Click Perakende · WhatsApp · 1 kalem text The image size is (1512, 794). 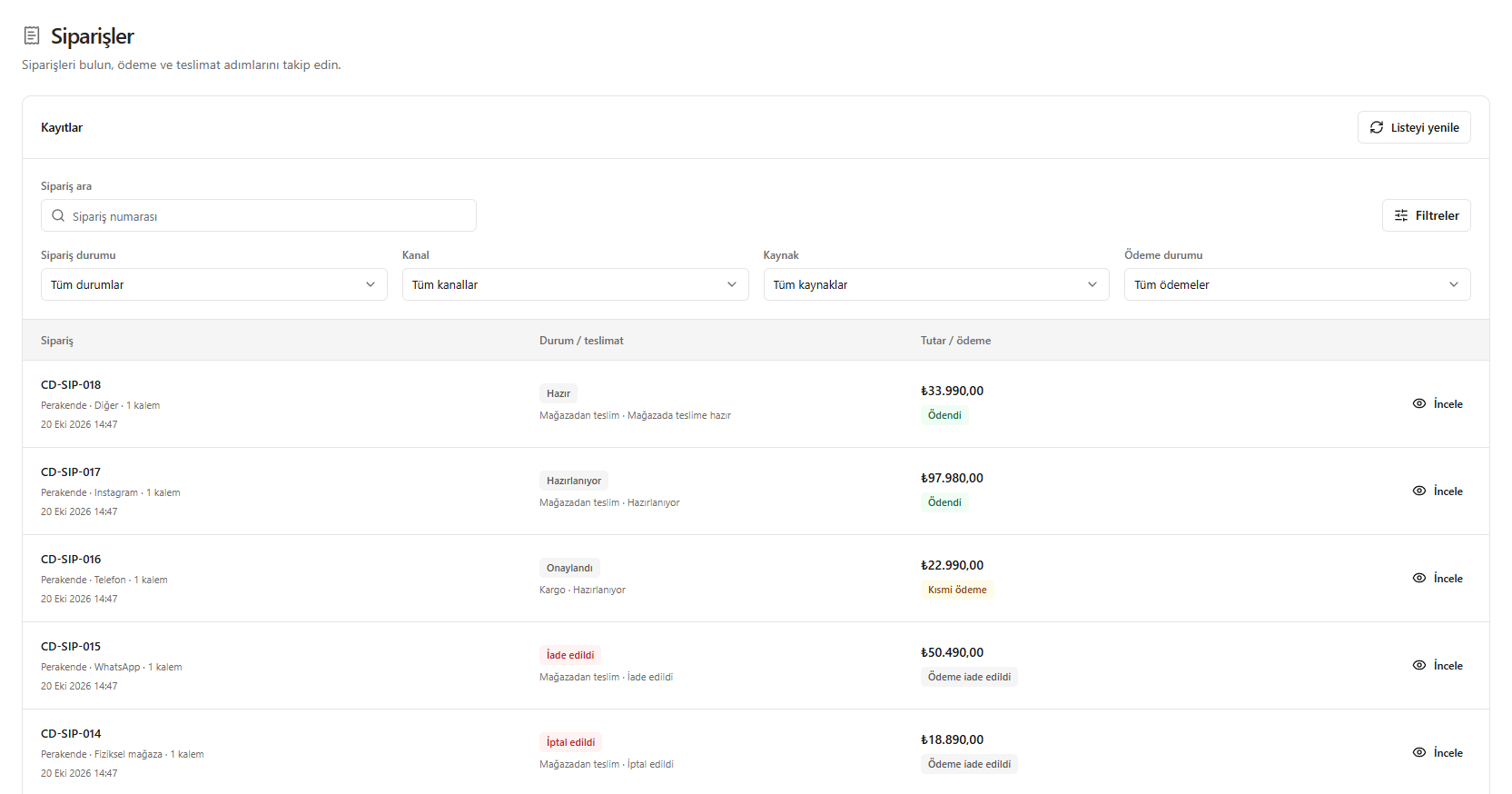click(112, 667)
